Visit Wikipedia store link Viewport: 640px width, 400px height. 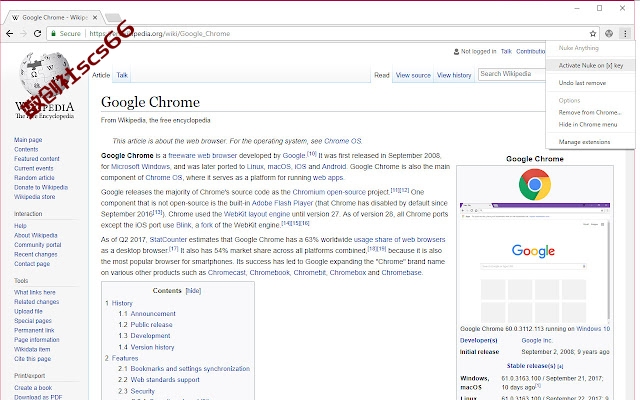[35, 197]
